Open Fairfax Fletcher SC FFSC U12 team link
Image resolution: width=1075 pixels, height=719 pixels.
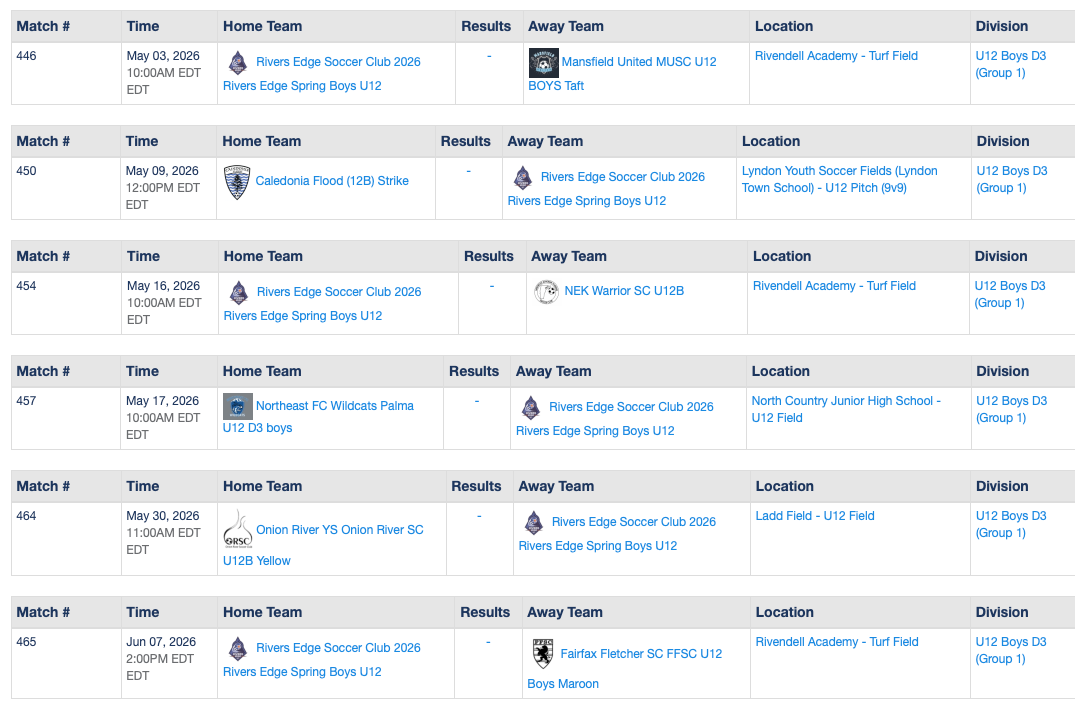point(640,654)
